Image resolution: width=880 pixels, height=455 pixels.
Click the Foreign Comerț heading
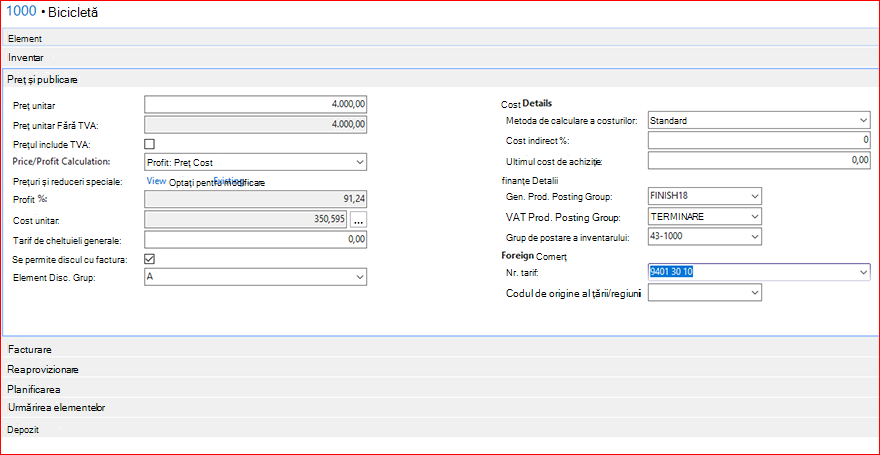534,255
